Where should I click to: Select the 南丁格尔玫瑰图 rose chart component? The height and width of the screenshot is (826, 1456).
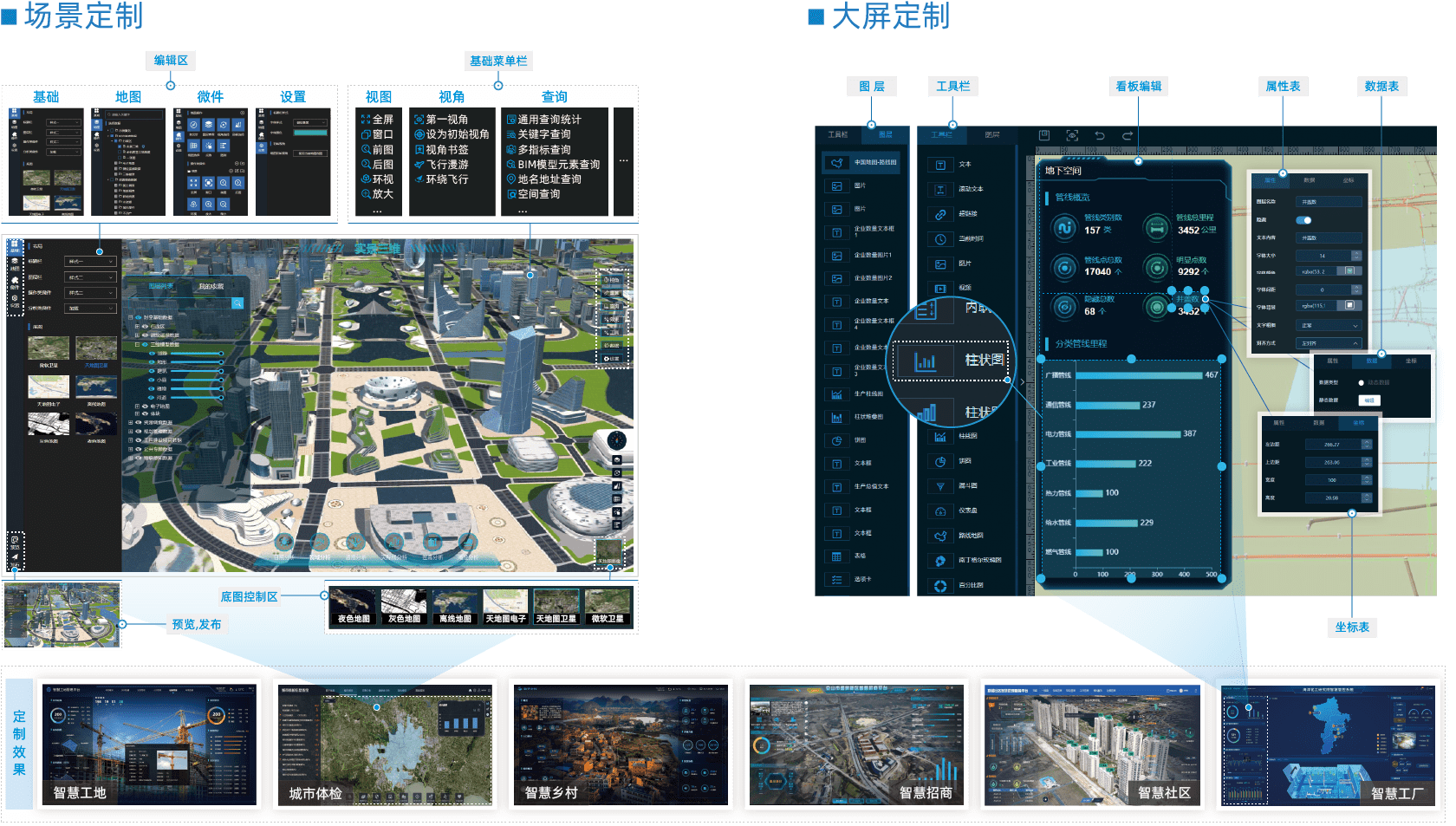pos(940,561)
